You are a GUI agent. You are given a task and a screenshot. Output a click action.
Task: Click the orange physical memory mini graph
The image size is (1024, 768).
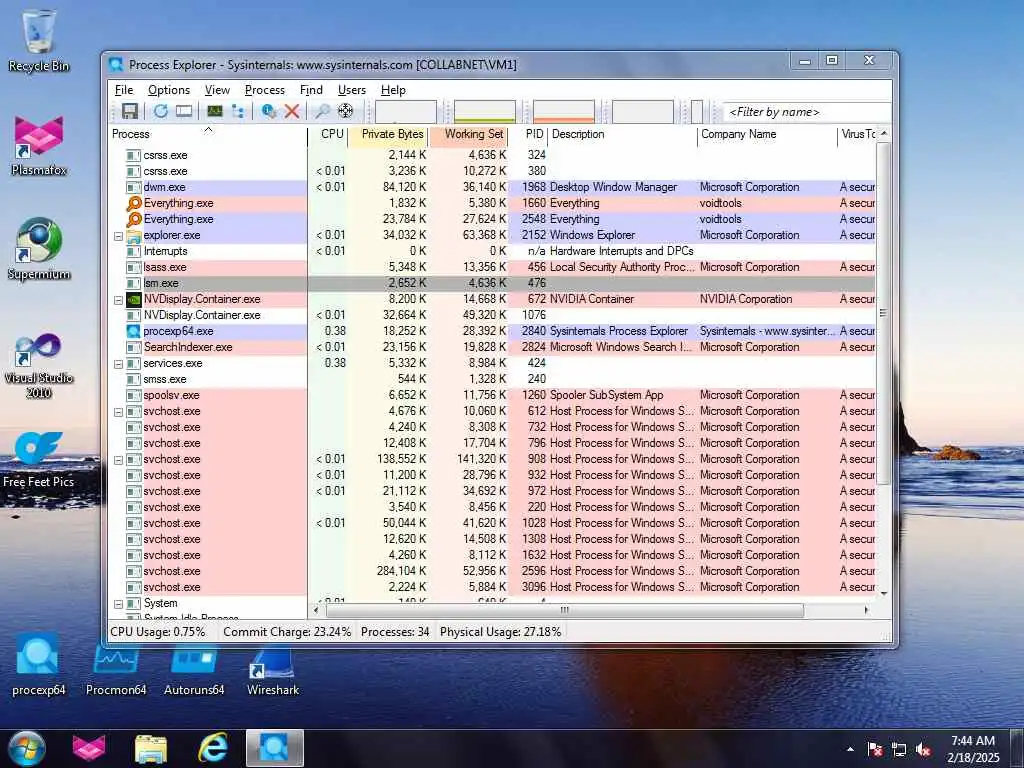[564, 112]
